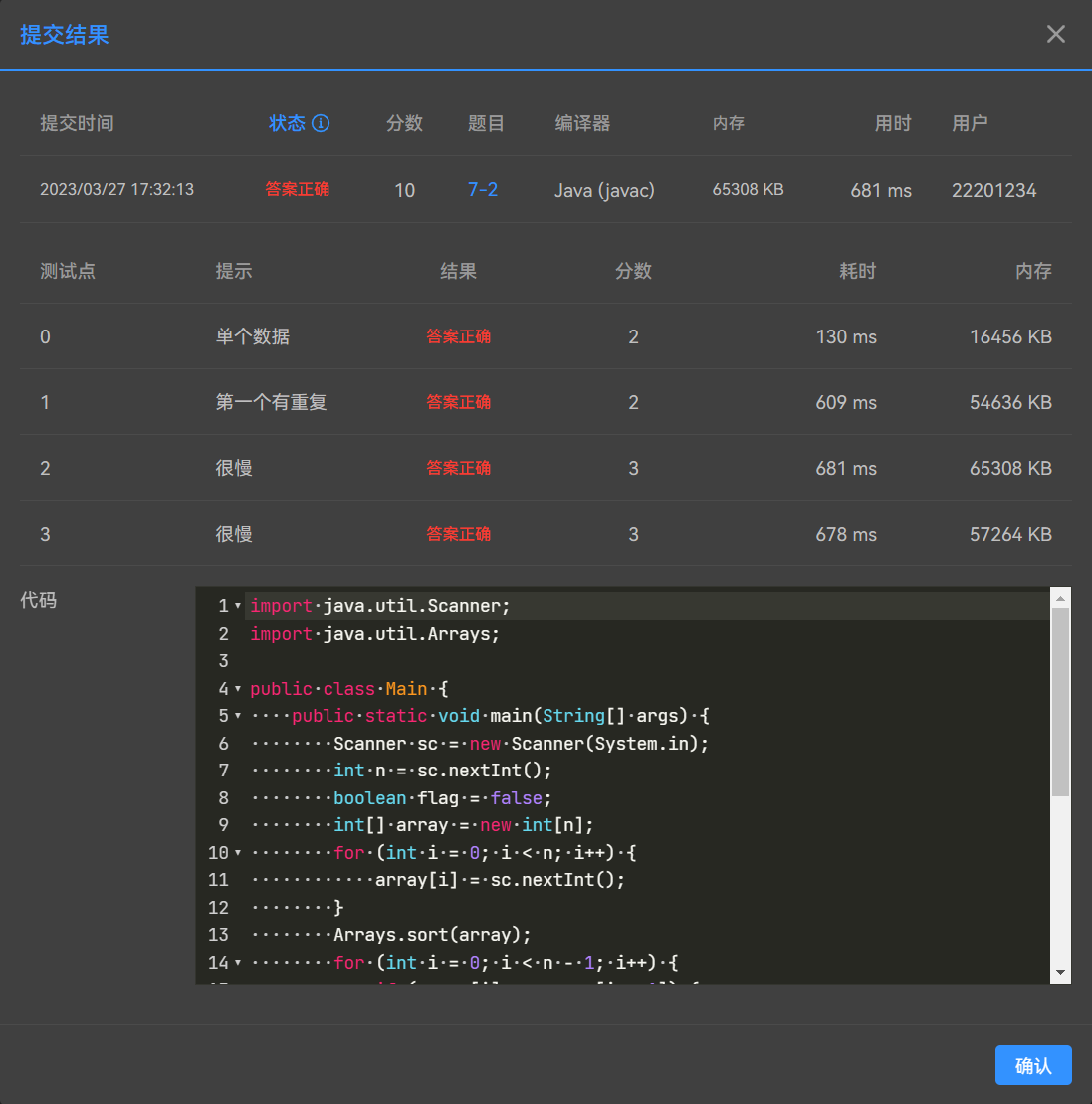Click the 代码 label
This screenshot has height=1104, width=1092.
point(38,600)
